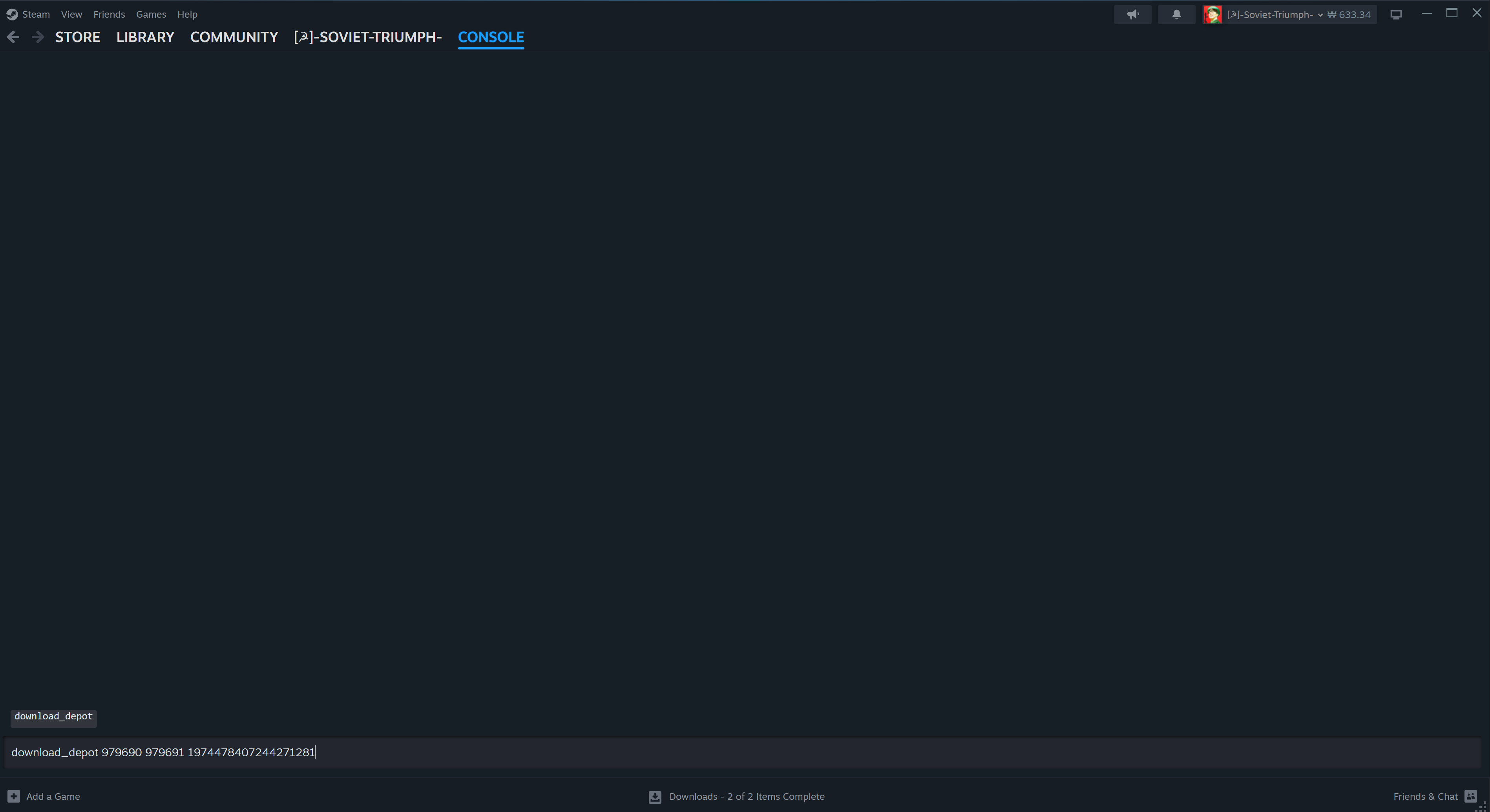Screen dimensions: 1490x812
Task: Select the CONSOLE tab
Action: click(x=491, y=37)
